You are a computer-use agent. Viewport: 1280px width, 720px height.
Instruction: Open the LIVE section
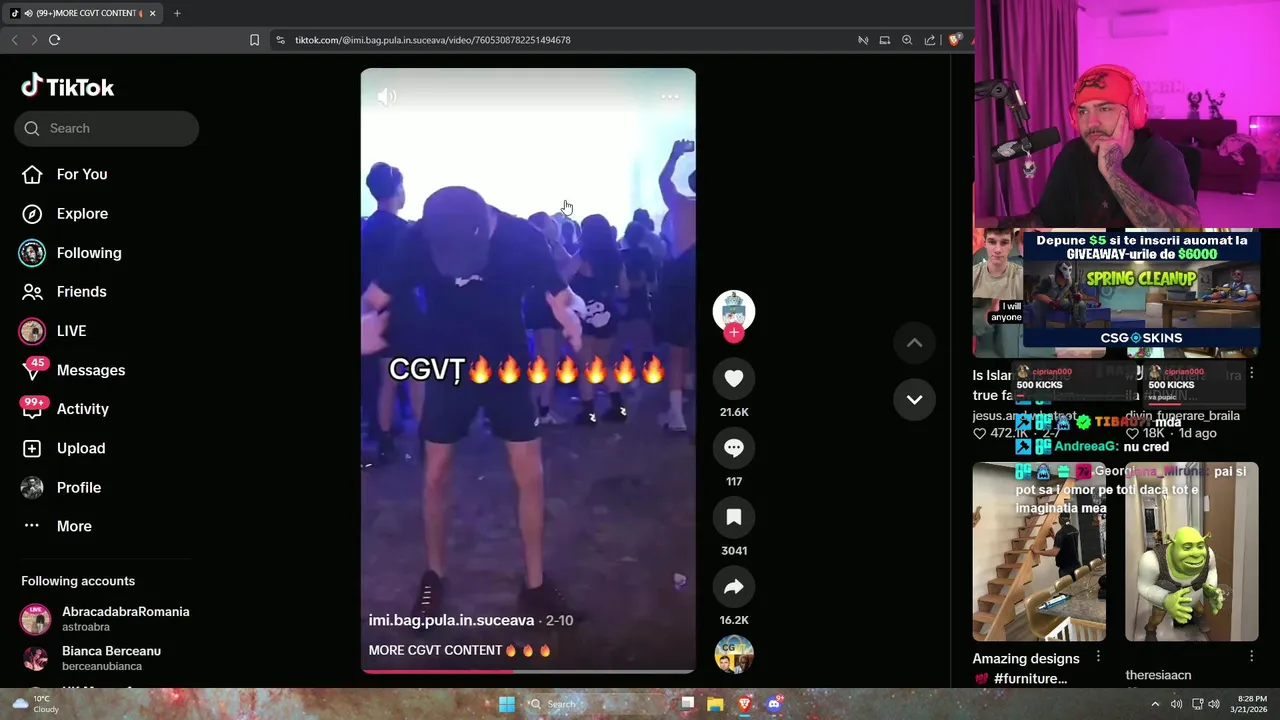coord(53,331)
